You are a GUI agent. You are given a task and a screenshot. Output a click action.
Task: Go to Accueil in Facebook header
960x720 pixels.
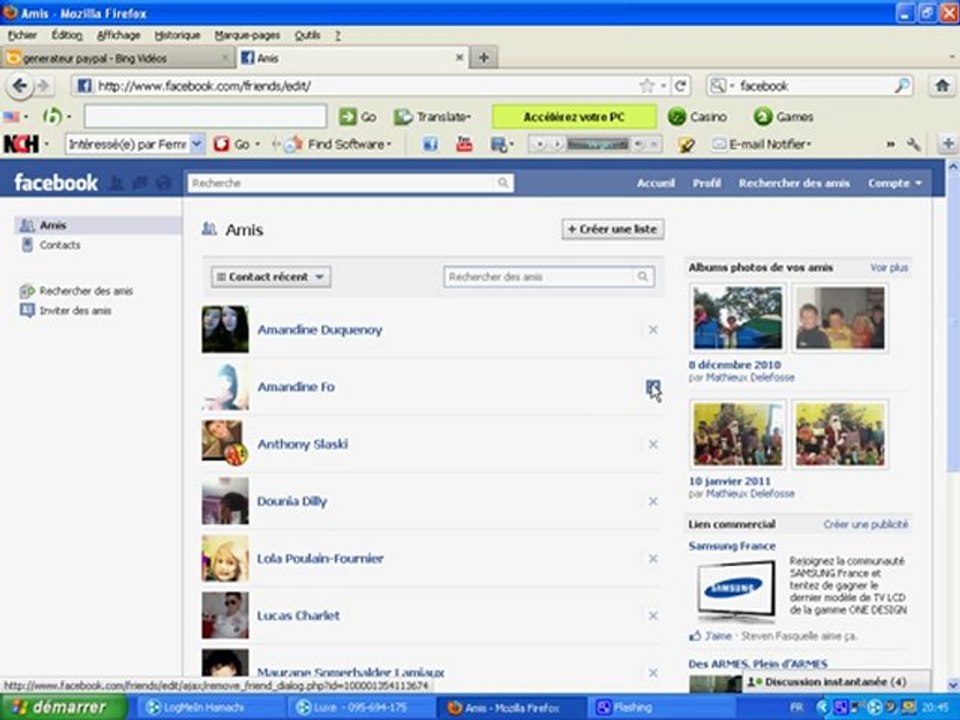[655, 182]
